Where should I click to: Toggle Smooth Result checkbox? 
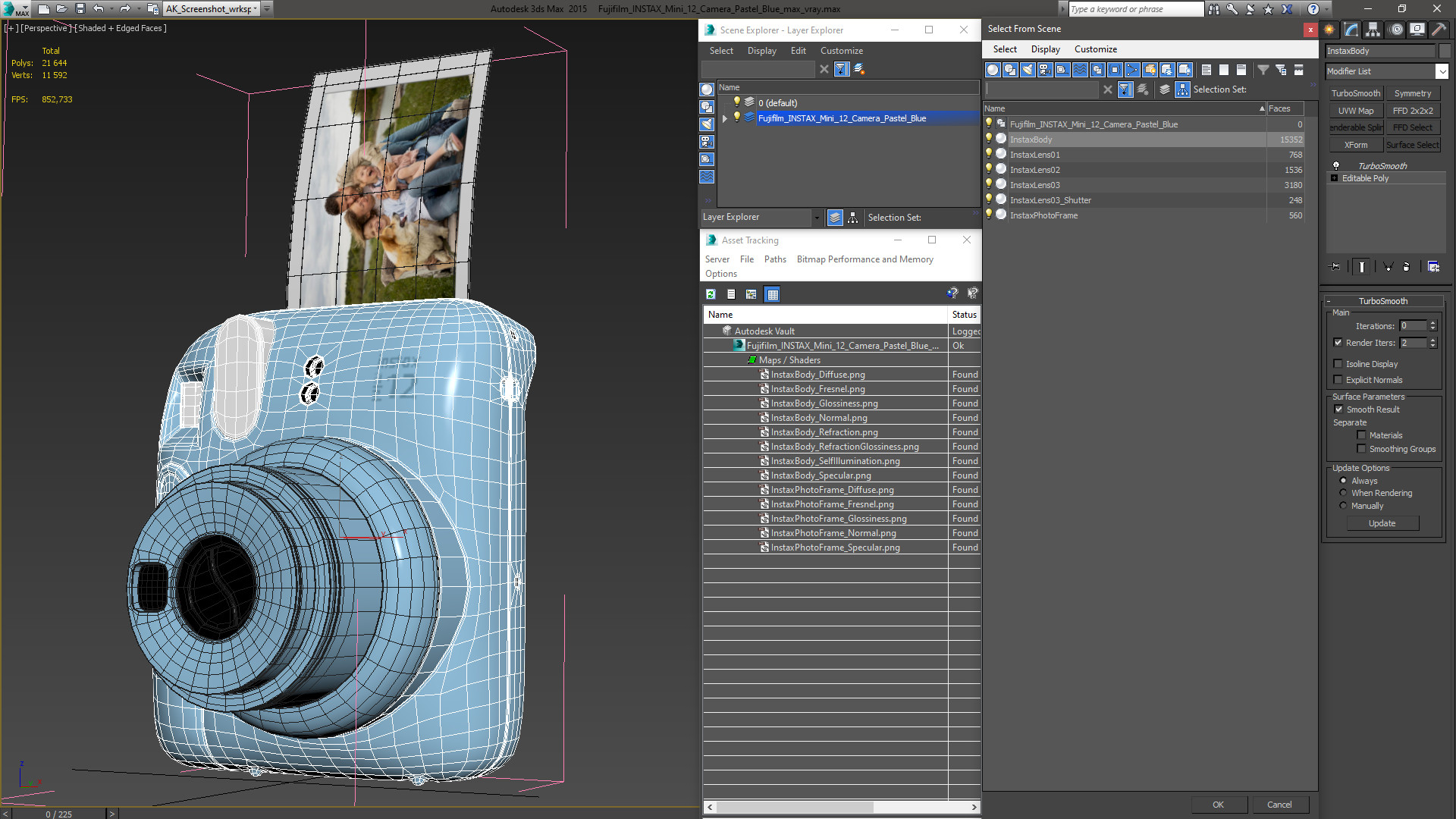1339,409
